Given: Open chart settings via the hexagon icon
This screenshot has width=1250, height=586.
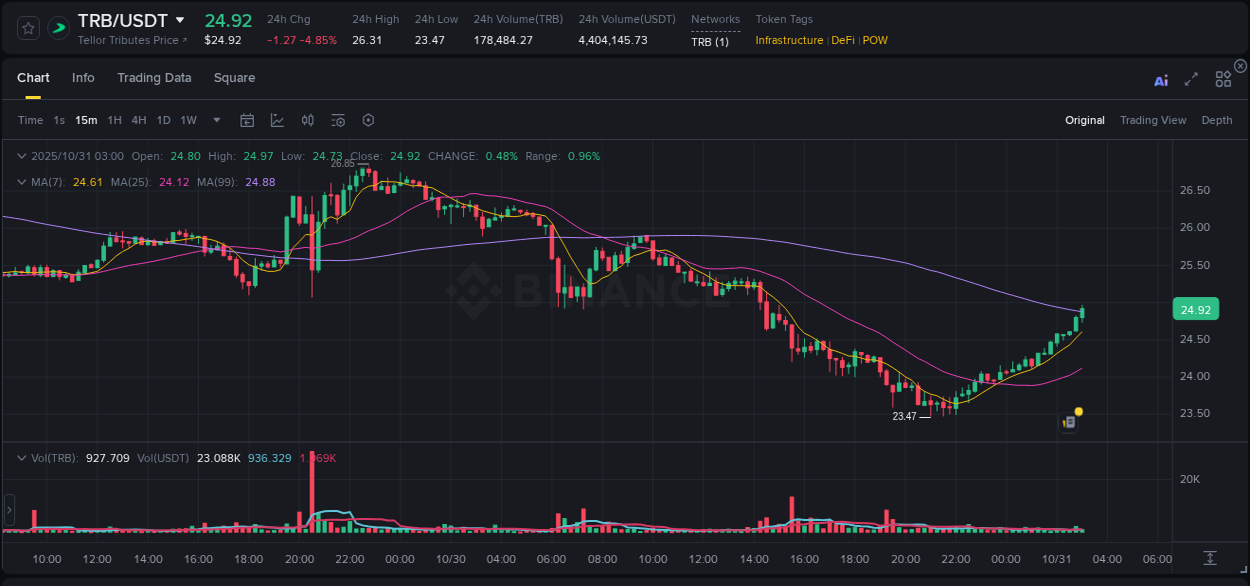Looking at the screenshot, I should coord(368,119).
